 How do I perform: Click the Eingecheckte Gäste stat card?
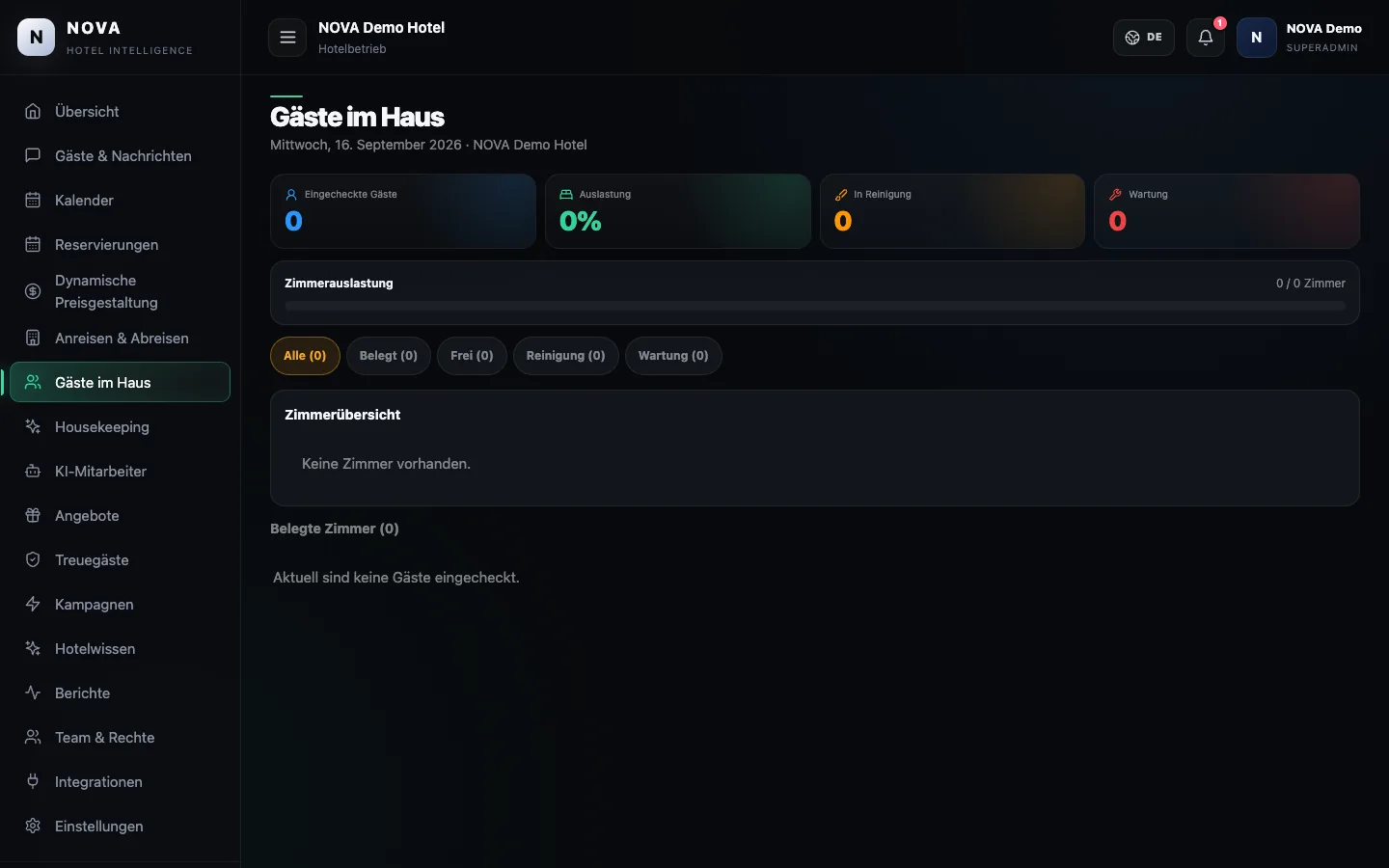pos(403,211)
